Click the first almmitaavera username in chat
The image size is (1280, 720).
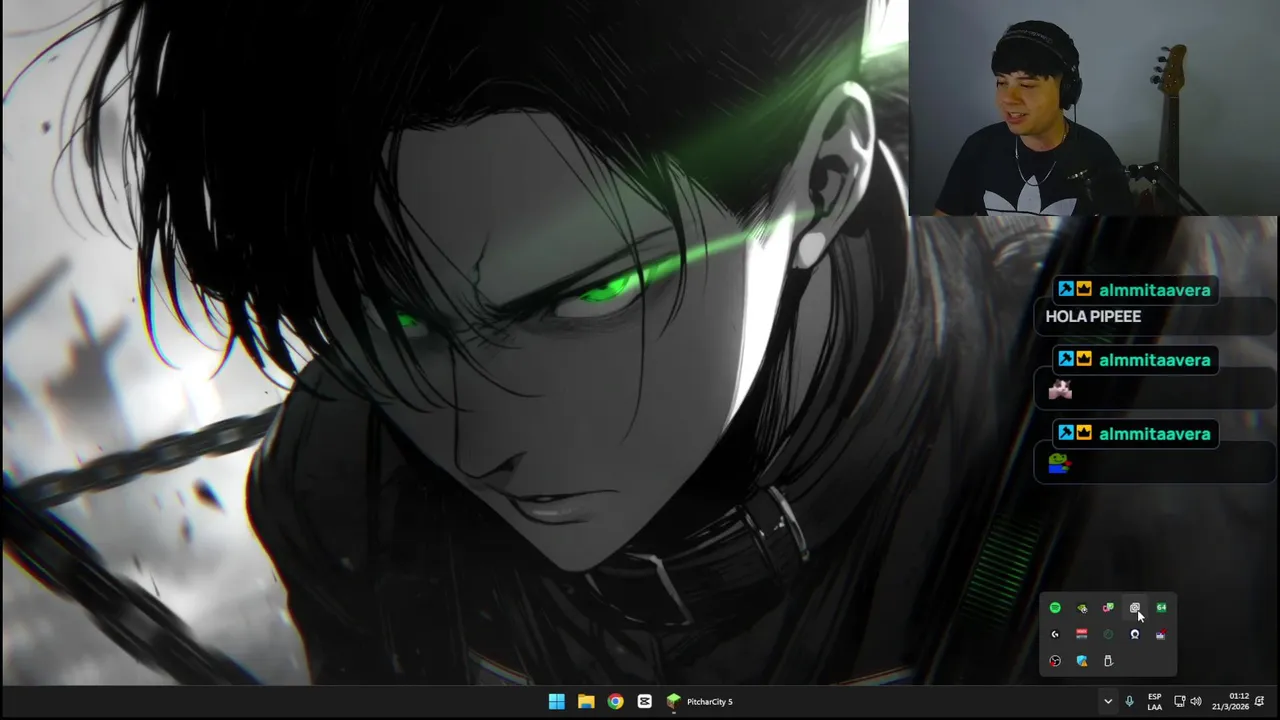(x=1154, y=290)
